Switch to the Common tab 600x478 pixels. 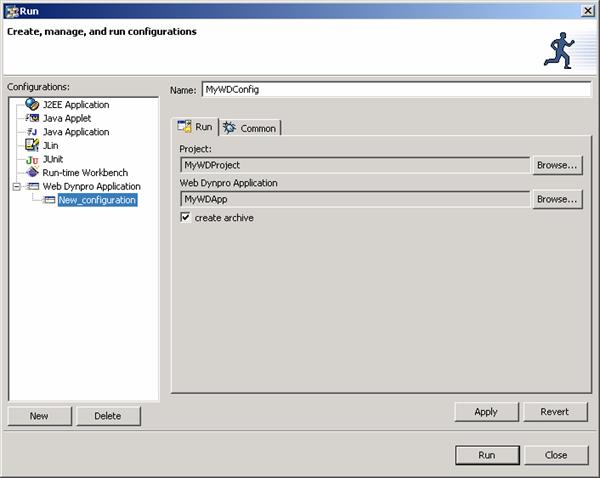(250, 128)
